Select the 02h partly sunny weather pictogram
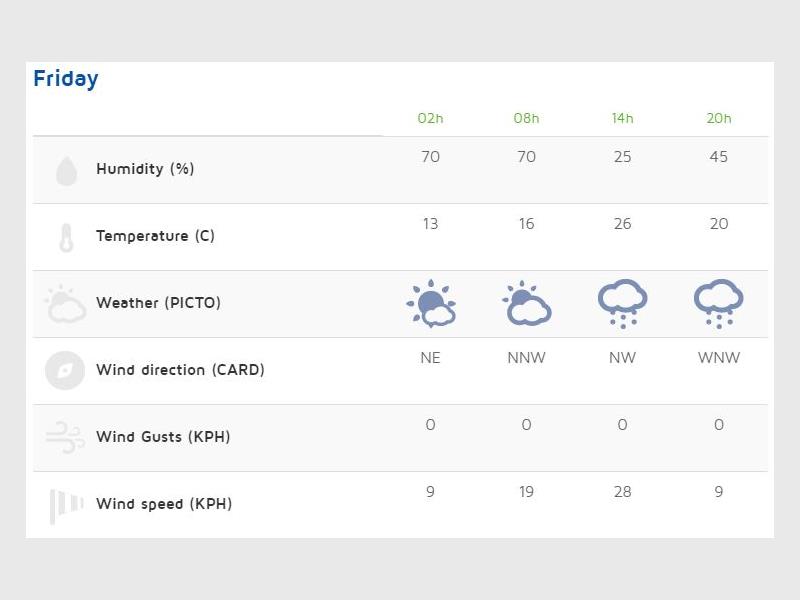800x600 pixels. click(431, 304)
